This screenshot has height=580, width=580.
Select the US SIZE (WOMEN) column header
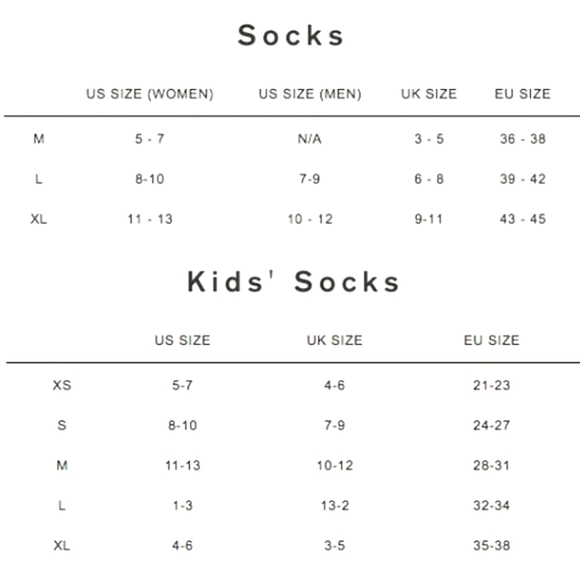150,94
